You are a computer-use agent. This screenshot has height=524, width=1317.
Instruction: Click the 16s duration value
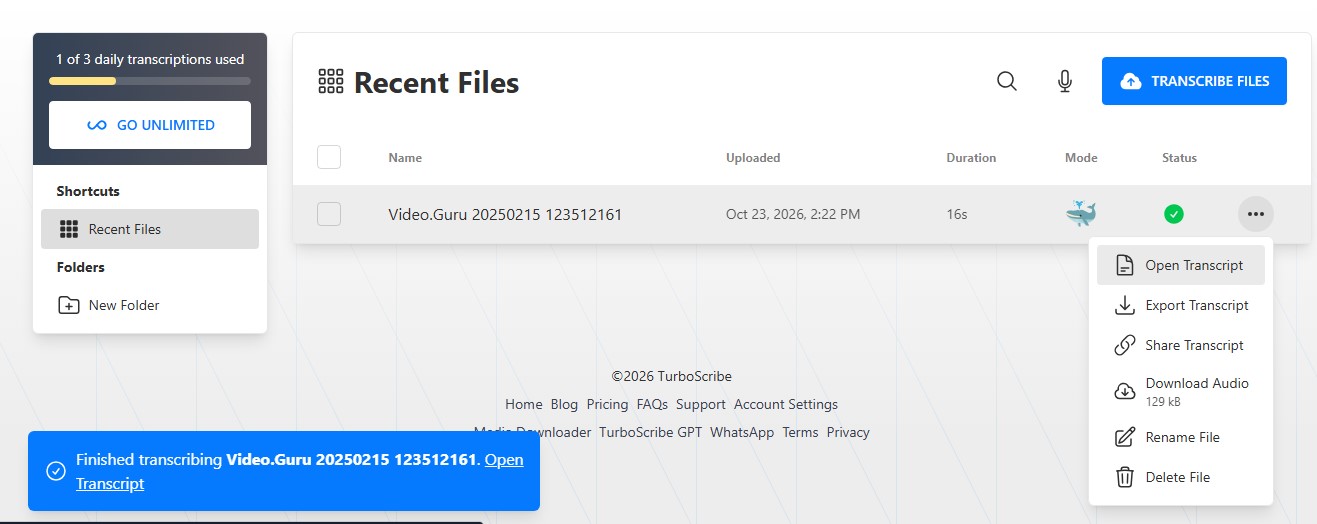[x=957, y=214]
